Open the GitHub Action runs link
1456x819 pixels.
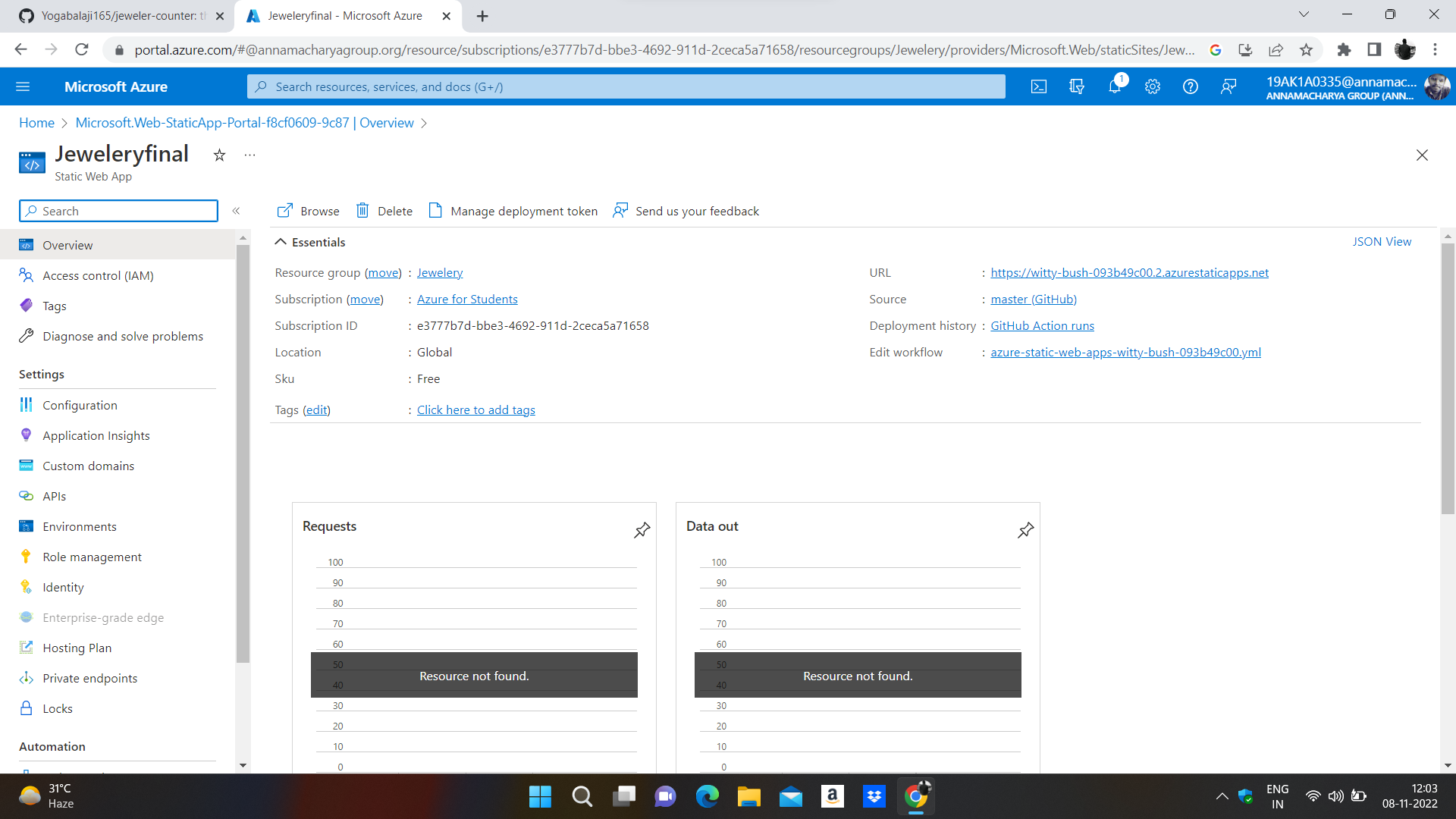pyautogui.click(x=1042, y=325)
